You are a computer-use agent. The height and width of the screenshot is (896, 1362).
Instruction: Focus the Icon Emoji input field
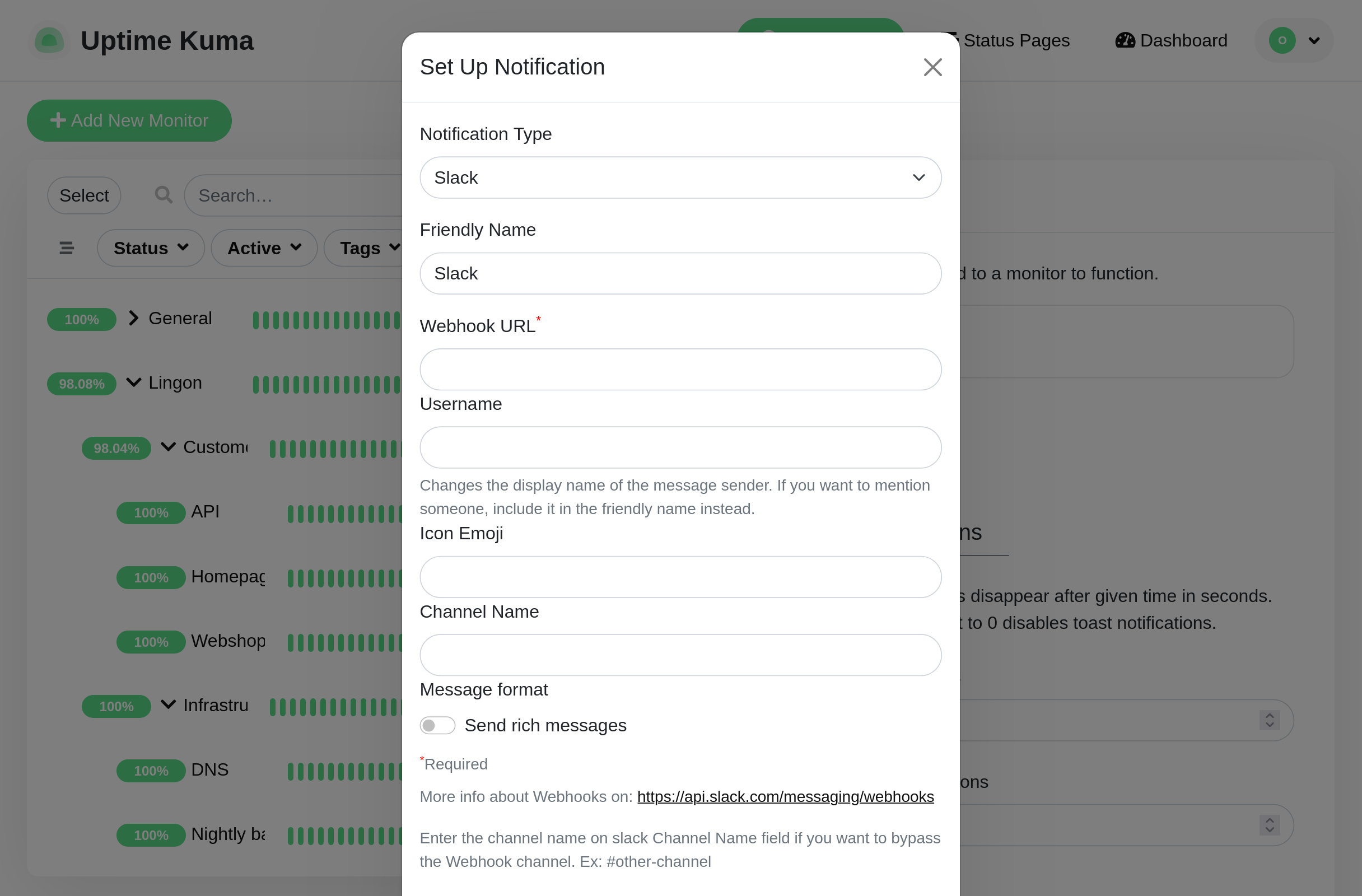pyautogui.click(x=680, y=577)
